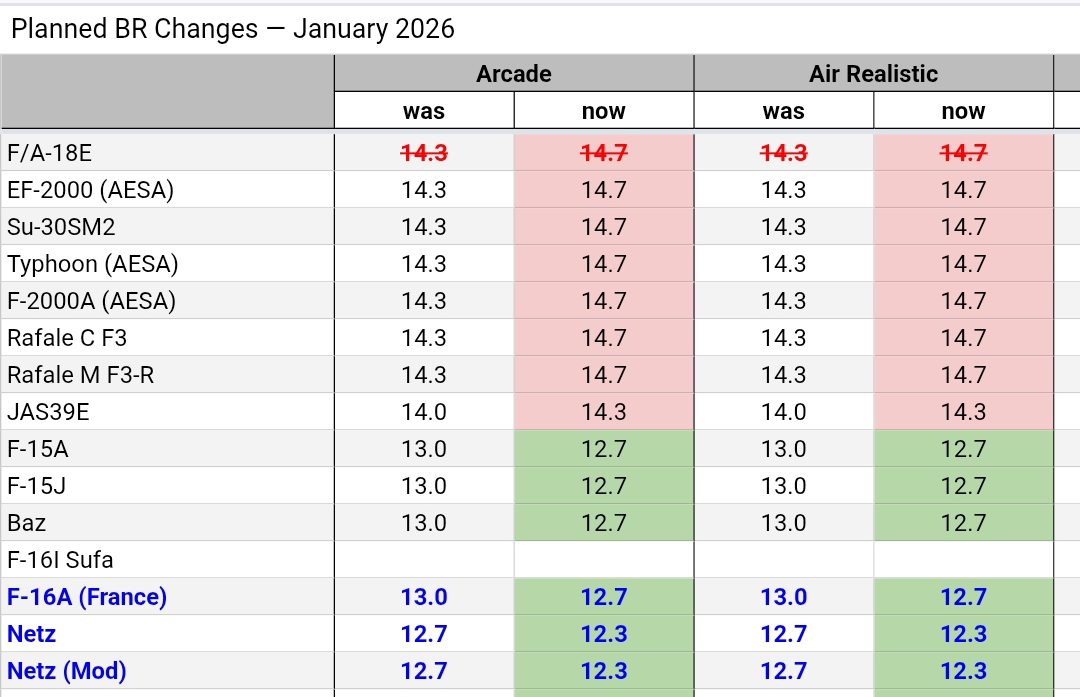Click the blank gray top-left header cell
The image size is (1080, 697).
(167, 92)
